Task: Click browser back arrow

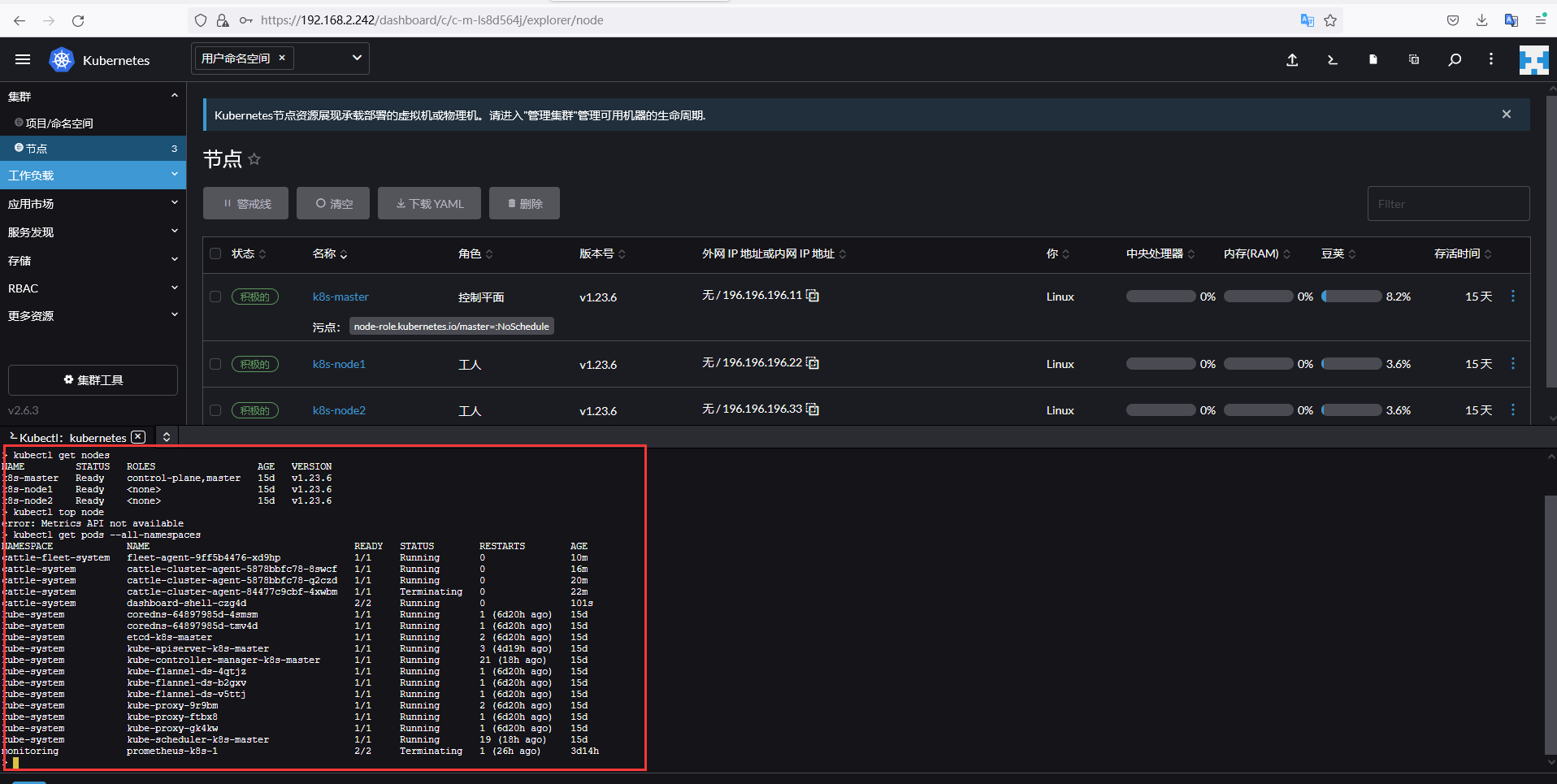Action: [20, 20]
